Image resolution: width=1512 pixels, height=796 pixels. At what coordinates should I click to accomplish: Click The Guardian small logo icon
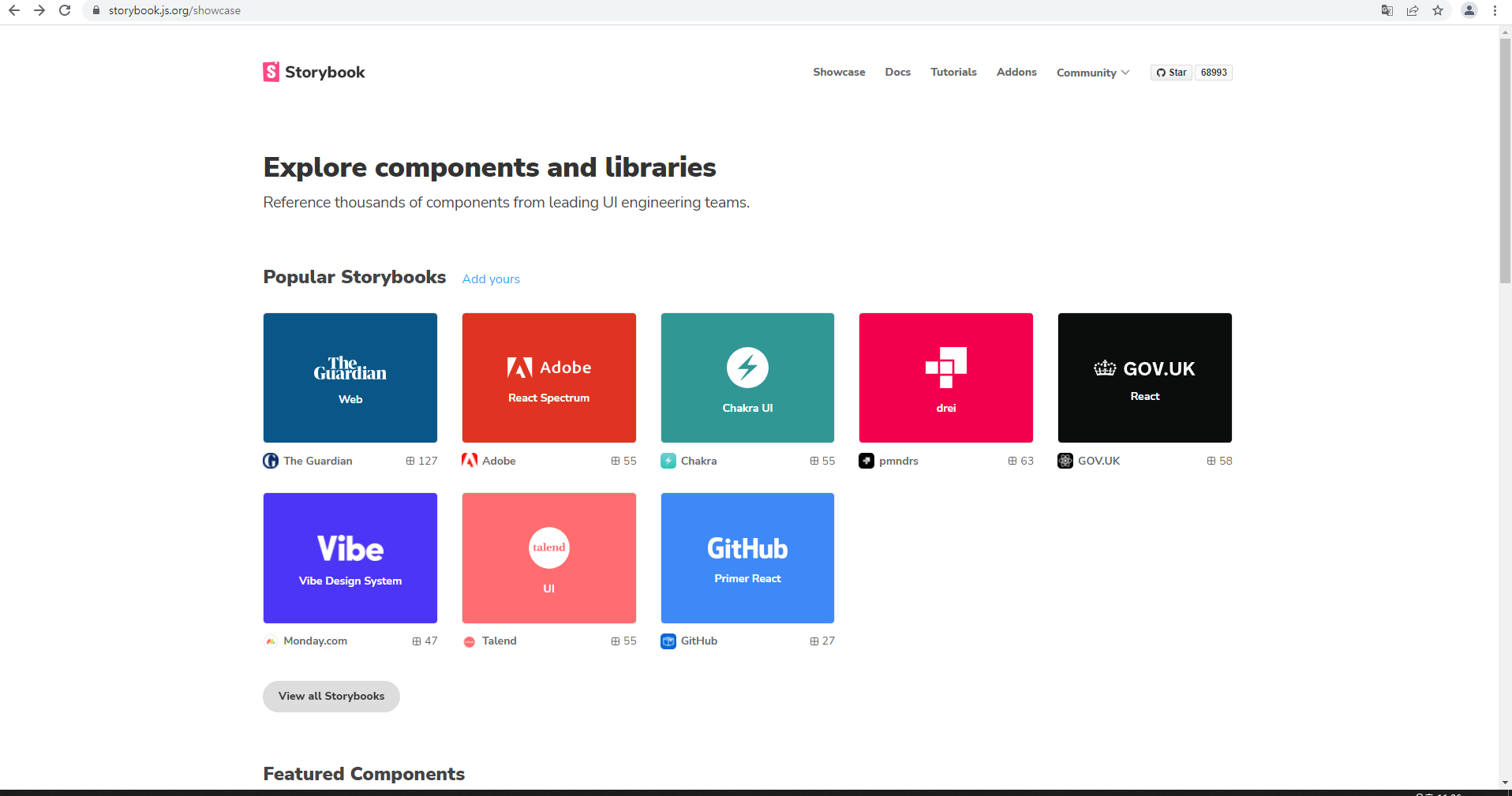(271, 461)
